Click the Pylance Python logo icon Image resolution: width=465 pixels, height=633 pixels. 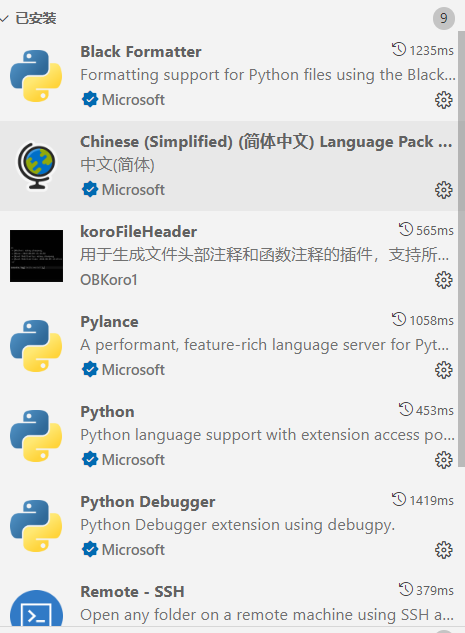coord(36,346)
